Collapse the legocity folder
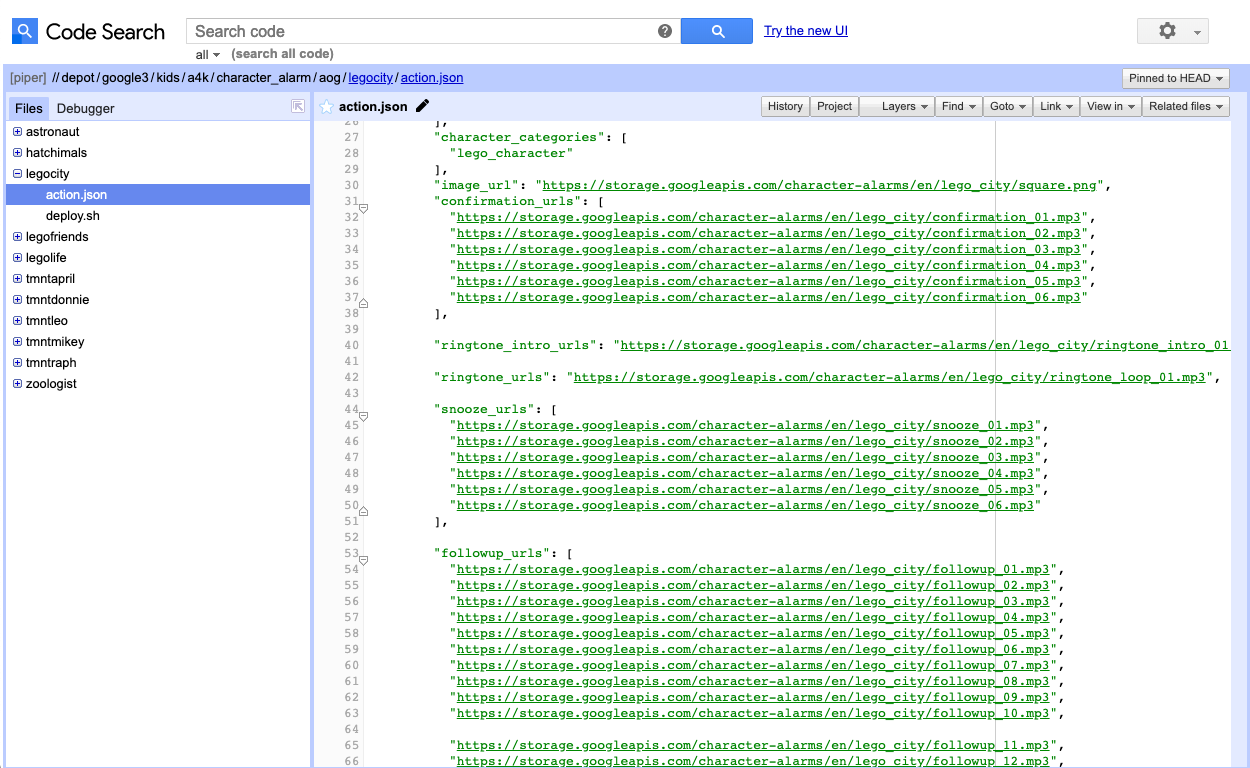Image resolution: width=1250 pixels, height=768 pixels. pos(17,174)
